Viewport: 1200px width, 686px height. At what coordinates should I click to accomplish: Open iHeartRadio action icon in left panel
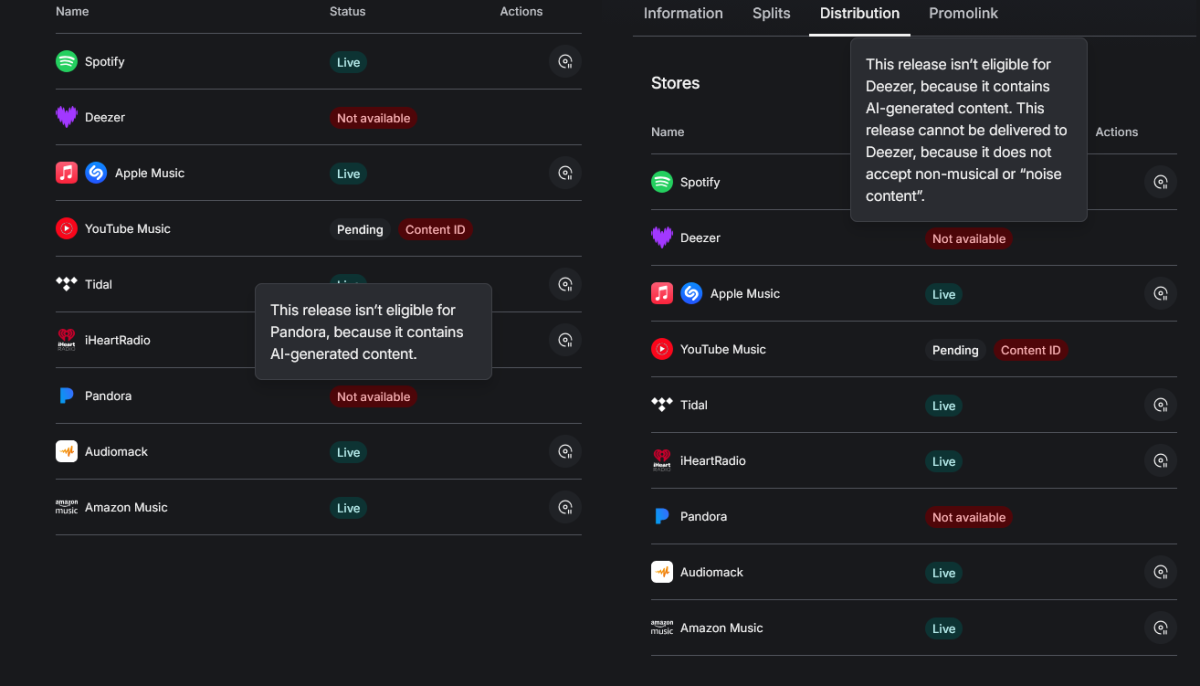(x=565, y=340)
